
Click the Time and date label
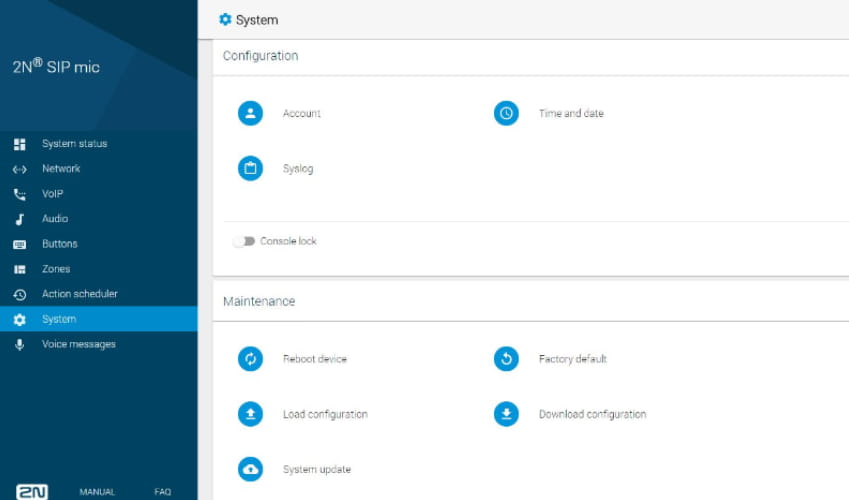click(x=571, y=113)
